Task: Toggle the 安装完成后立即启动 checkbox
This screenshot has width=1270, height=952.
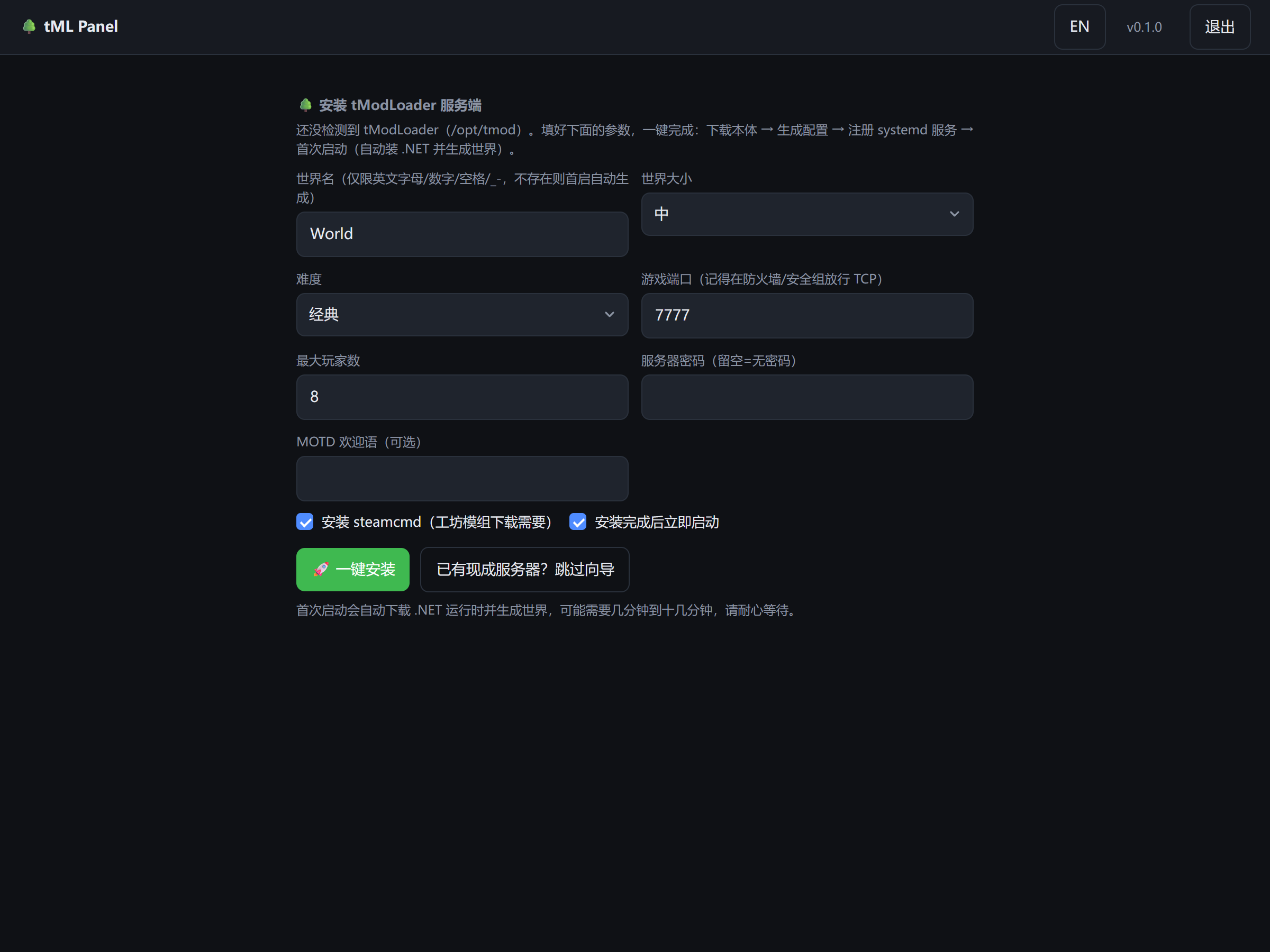Action: (578, 521)
